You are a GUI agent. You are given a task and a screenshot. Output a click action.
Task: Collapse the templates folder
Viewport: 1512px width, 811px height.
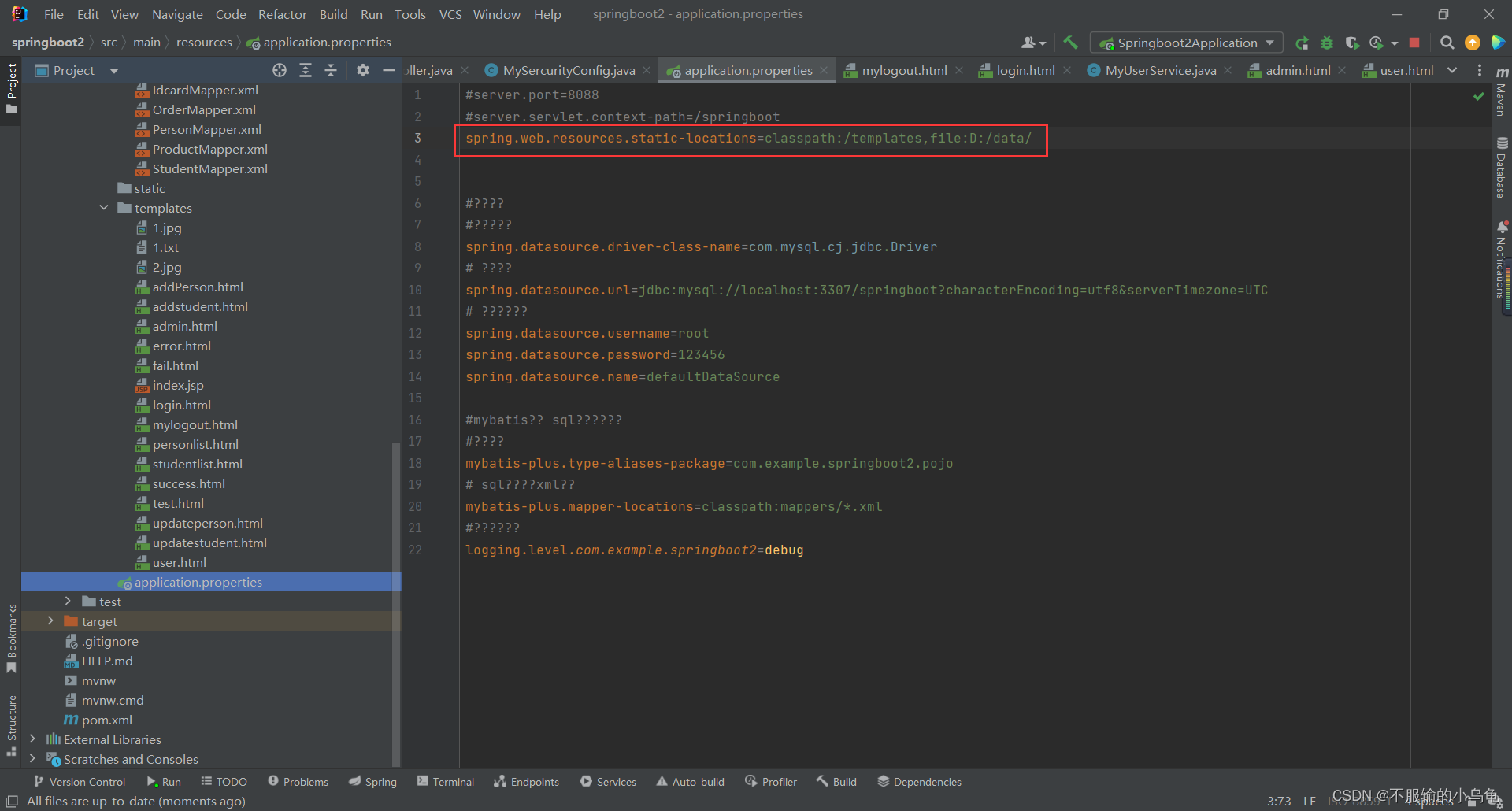coord(104,208)
